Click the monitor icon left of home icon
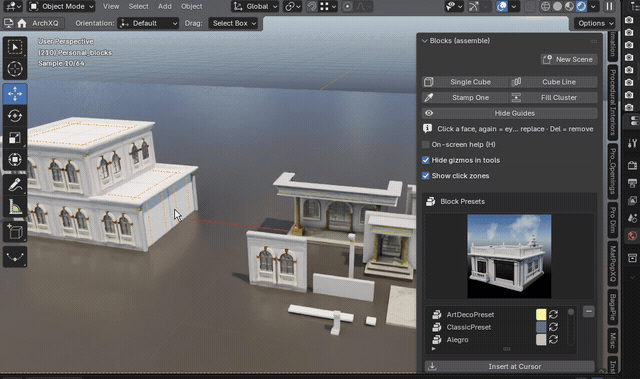 9,23
